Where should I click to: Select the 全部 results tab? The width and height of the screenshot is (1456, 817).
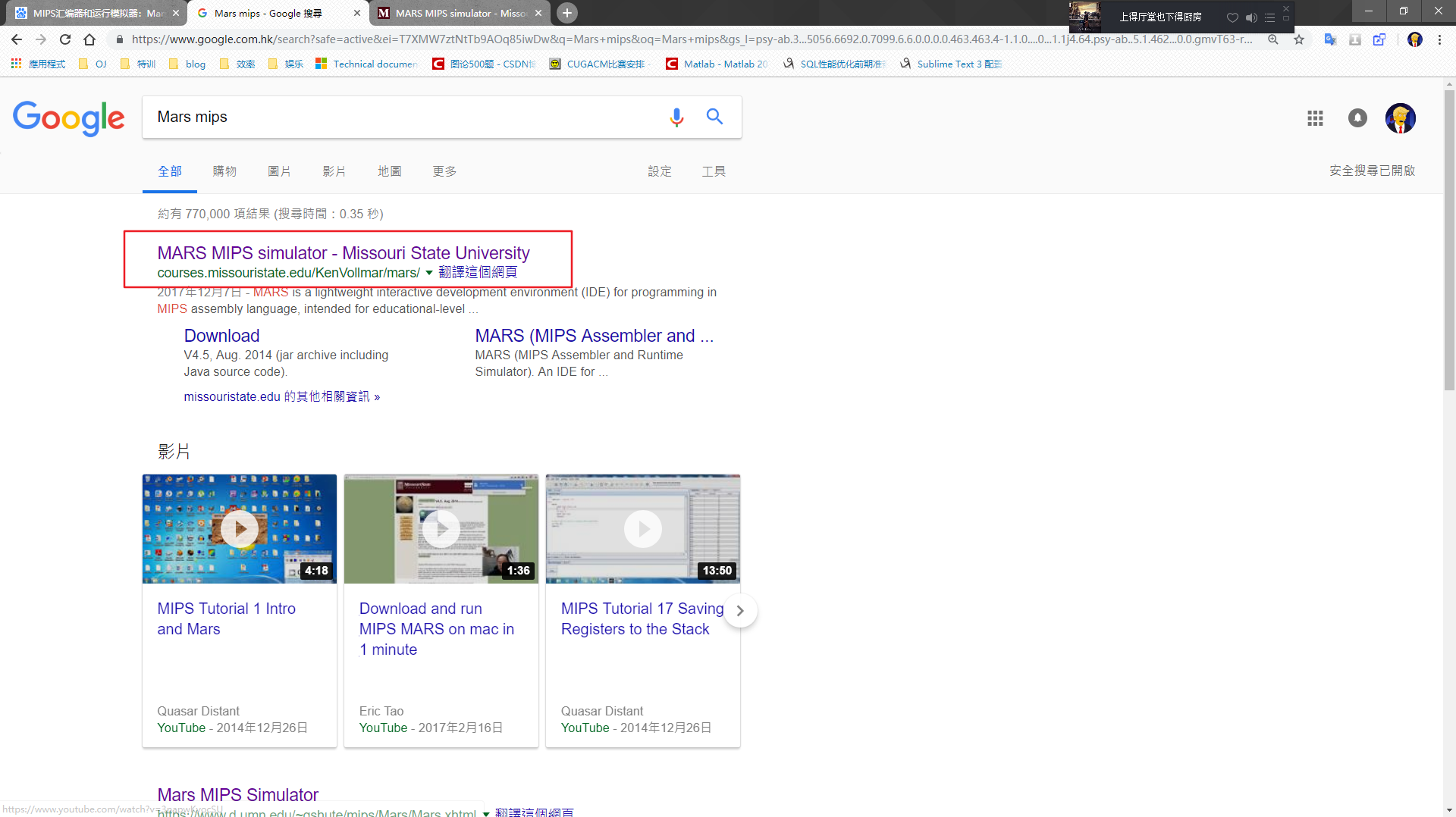coord(169,171)
